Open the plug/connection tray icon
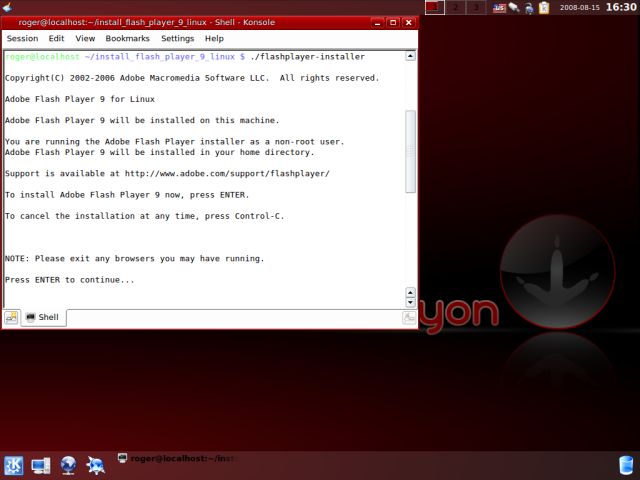640x480 pixels. click(514, 8)
